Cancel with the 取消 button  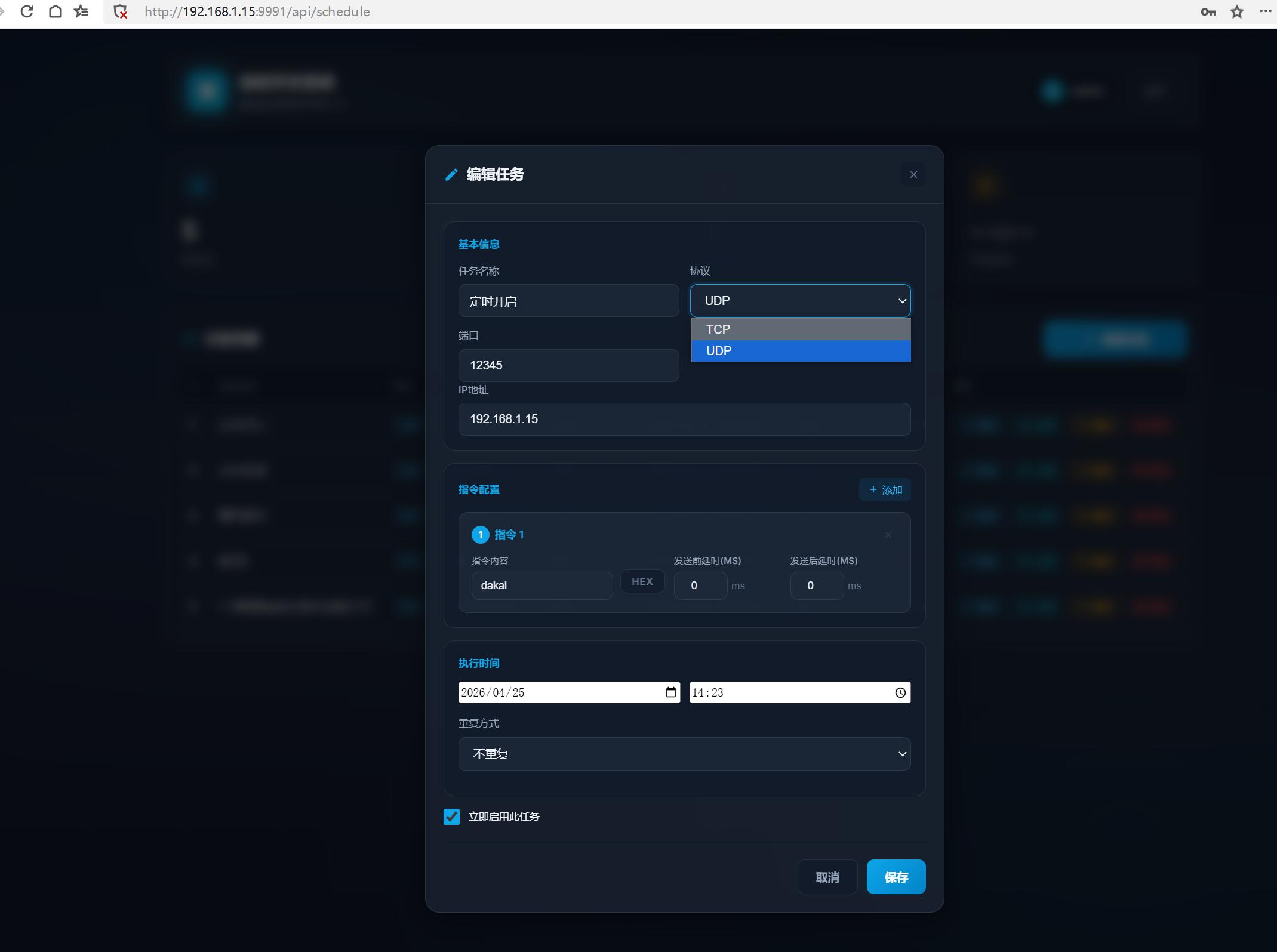tap(827, 877)
